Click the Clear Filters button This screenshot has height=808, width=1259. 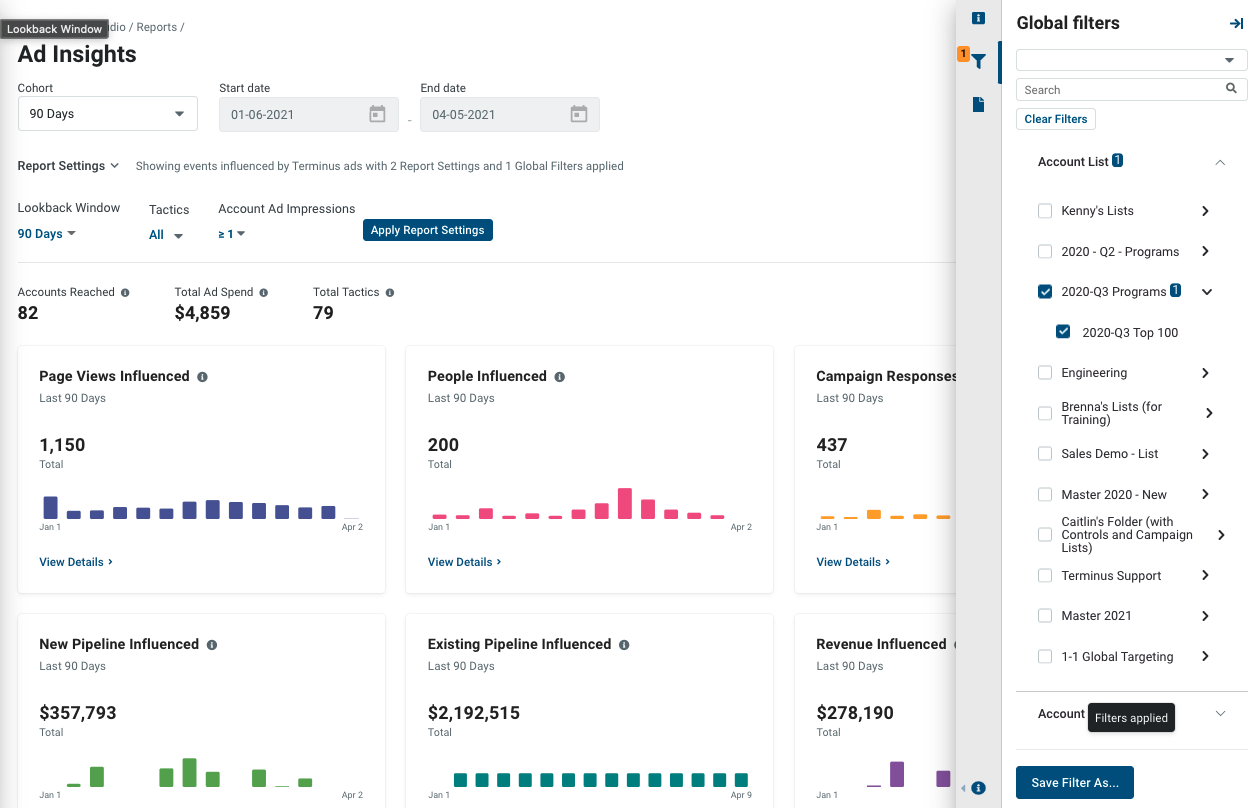(1056, 119)
